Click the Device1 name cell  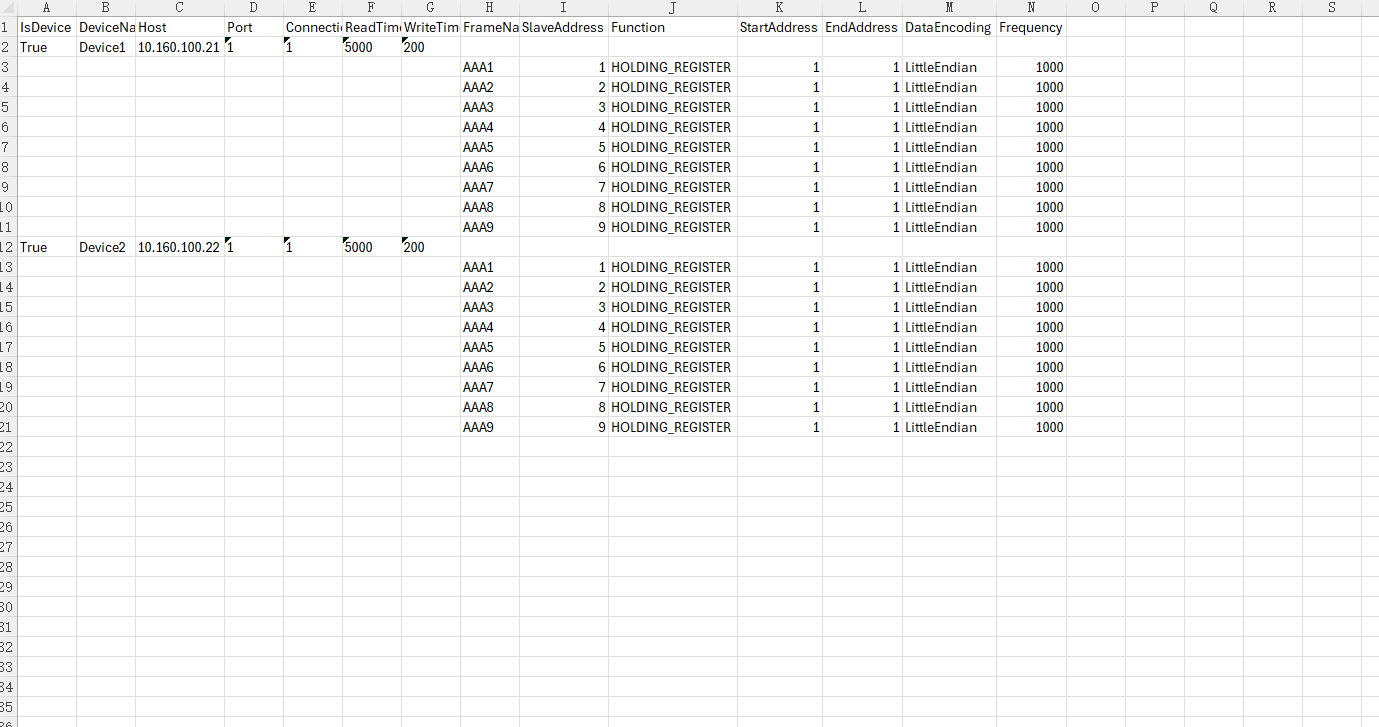click(x=103, y=47)
